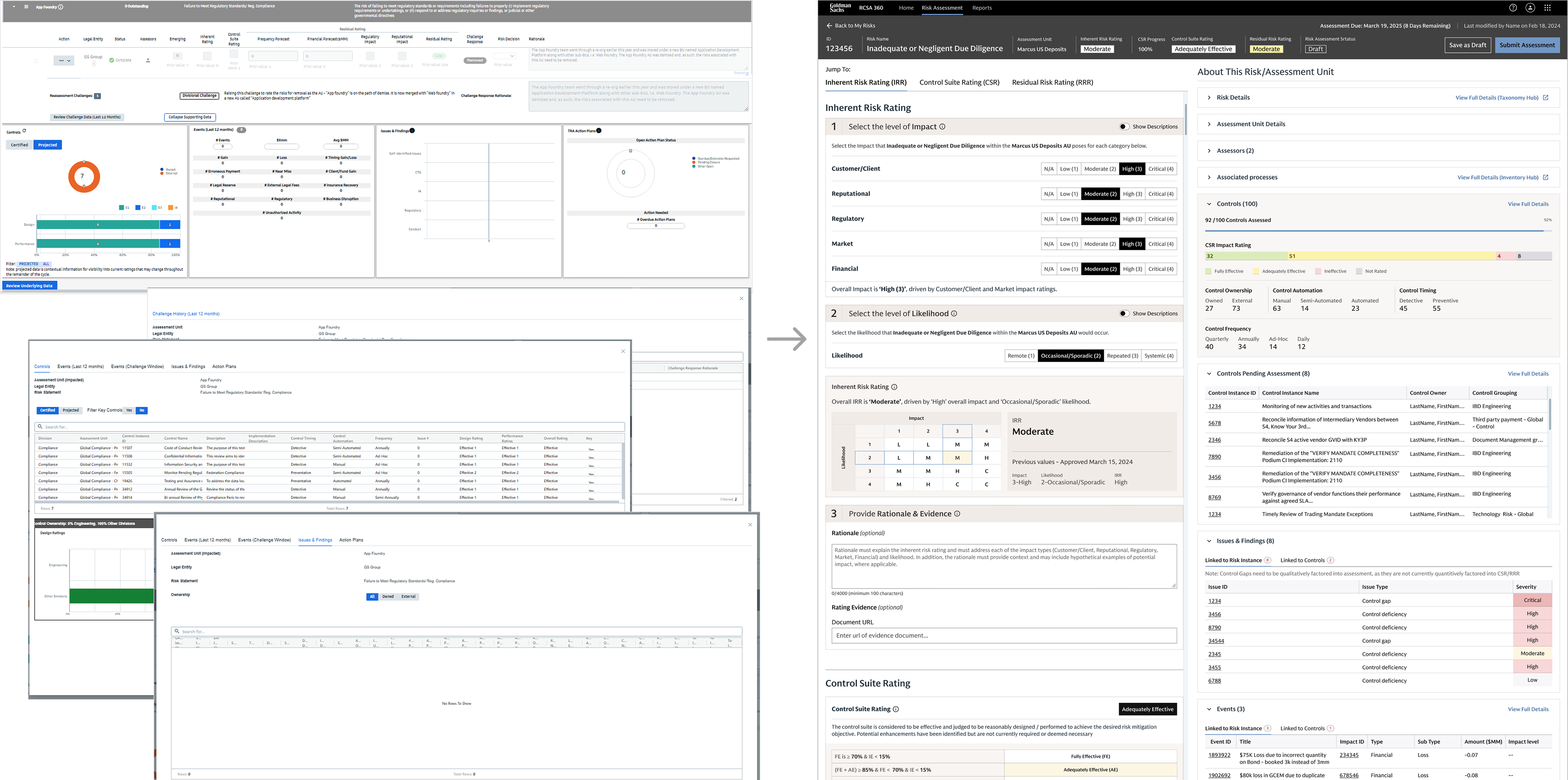Image resolution: width=1568 pixels, height=780 pixels.
Task: Click the Document URL input field
Action: (x=1004, y=636)
